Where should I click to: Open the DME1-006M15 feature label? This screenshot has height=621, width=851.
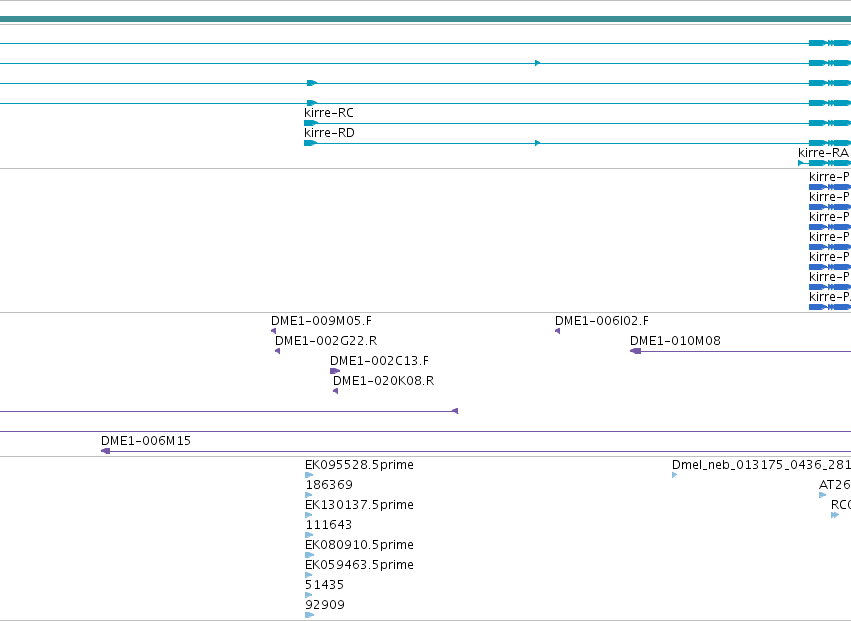tap(146, 441)
